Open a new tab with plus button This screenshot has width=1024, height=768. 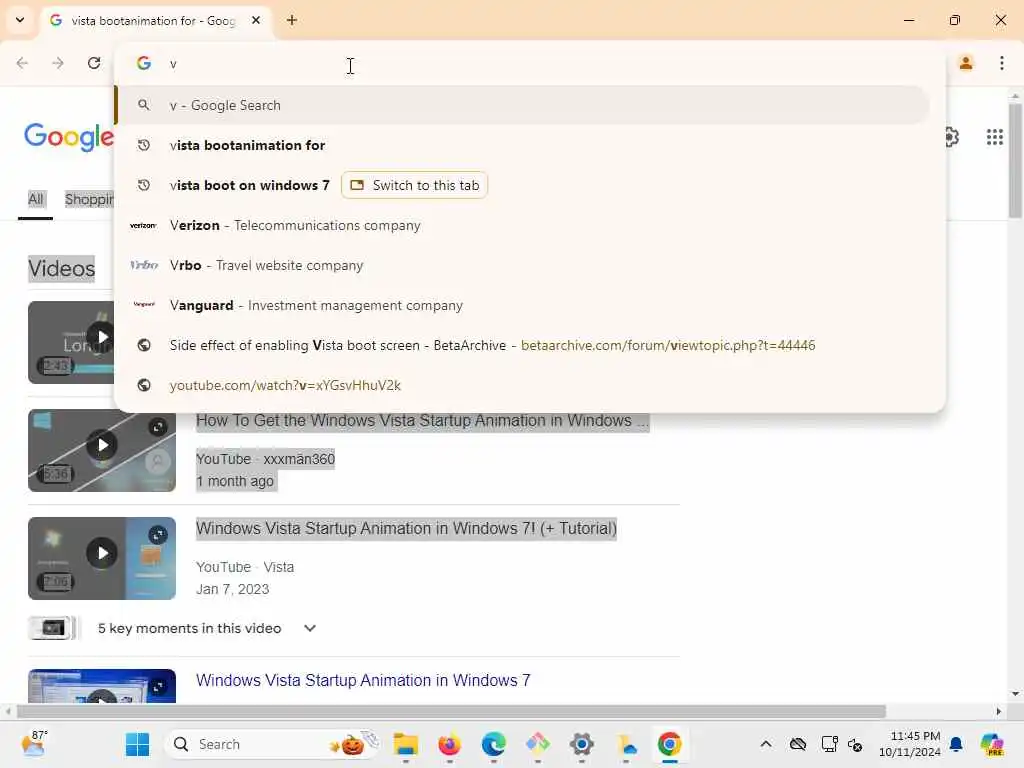[292, 20]
